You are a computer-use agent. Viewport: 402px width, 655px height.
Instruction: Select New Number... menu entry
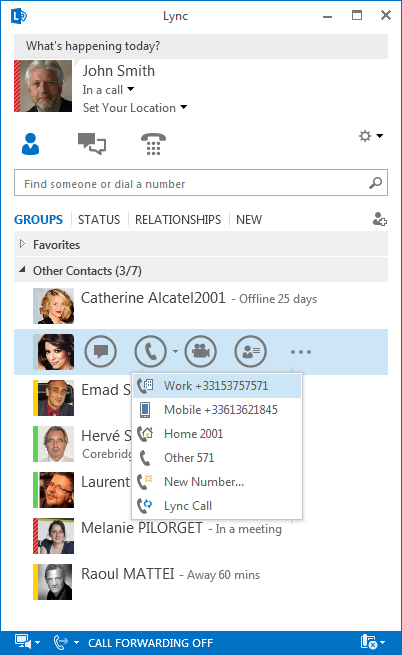[x=217, y=482]
